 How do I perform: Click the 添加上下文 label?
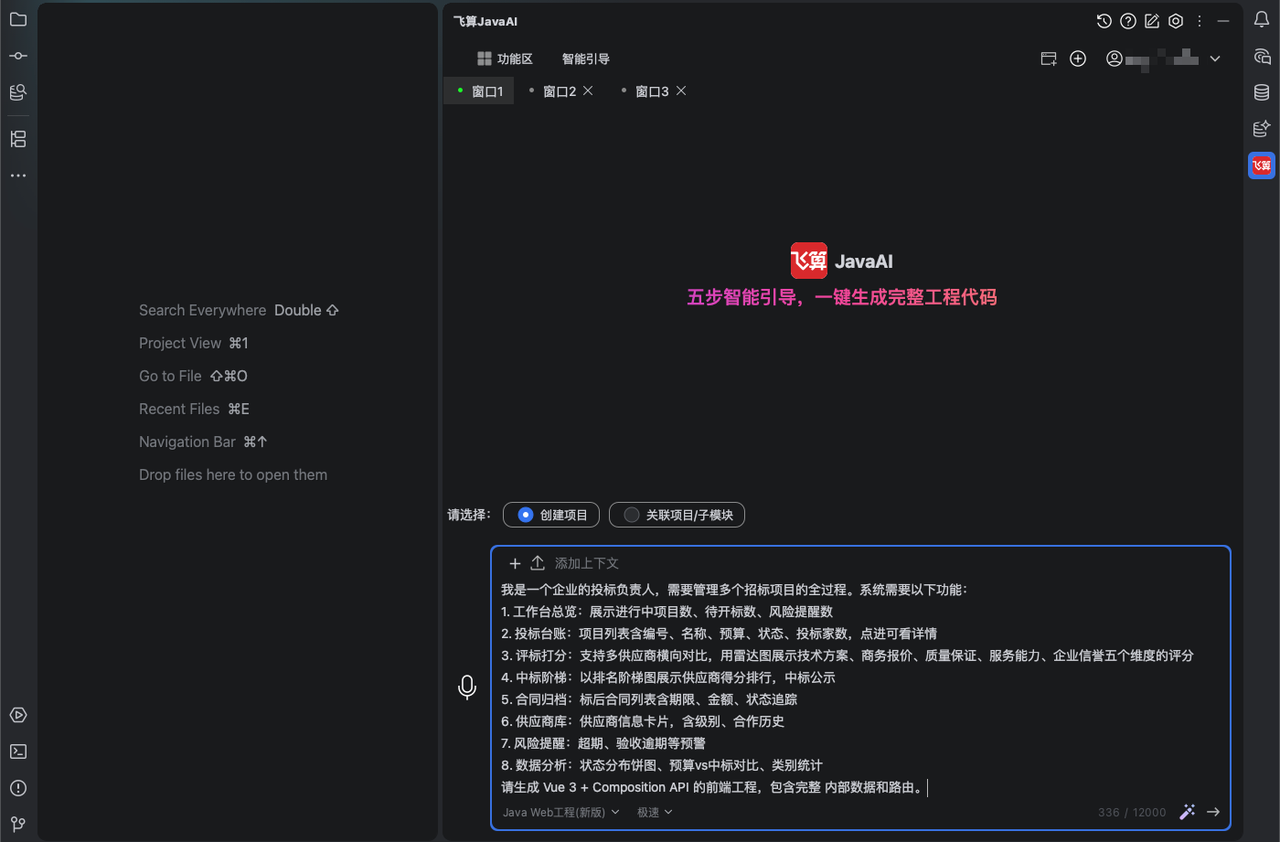[587, 563]
